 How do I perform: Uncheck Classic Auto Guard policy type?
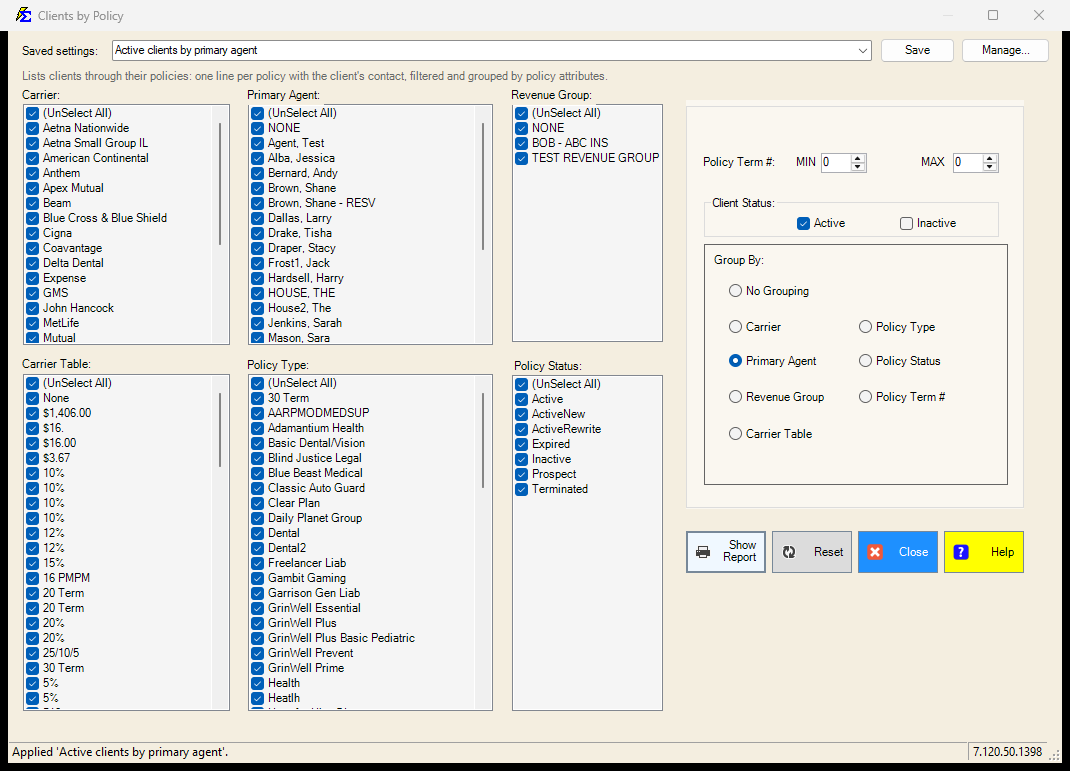[257, 489]
